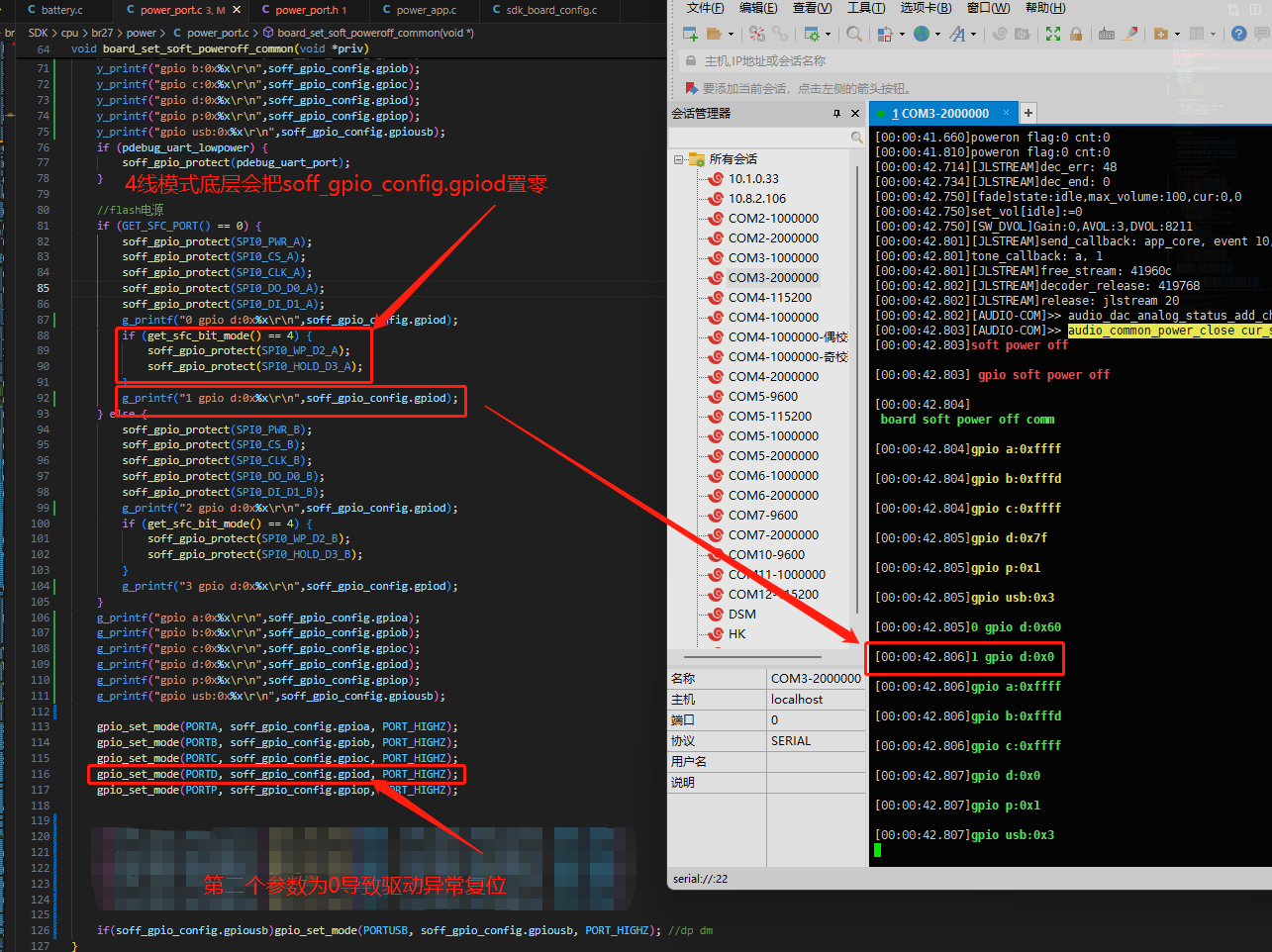Viewport: 1272px width, 952px height.
Task: Select the COM7-9600 session
Action: point(763,516)
